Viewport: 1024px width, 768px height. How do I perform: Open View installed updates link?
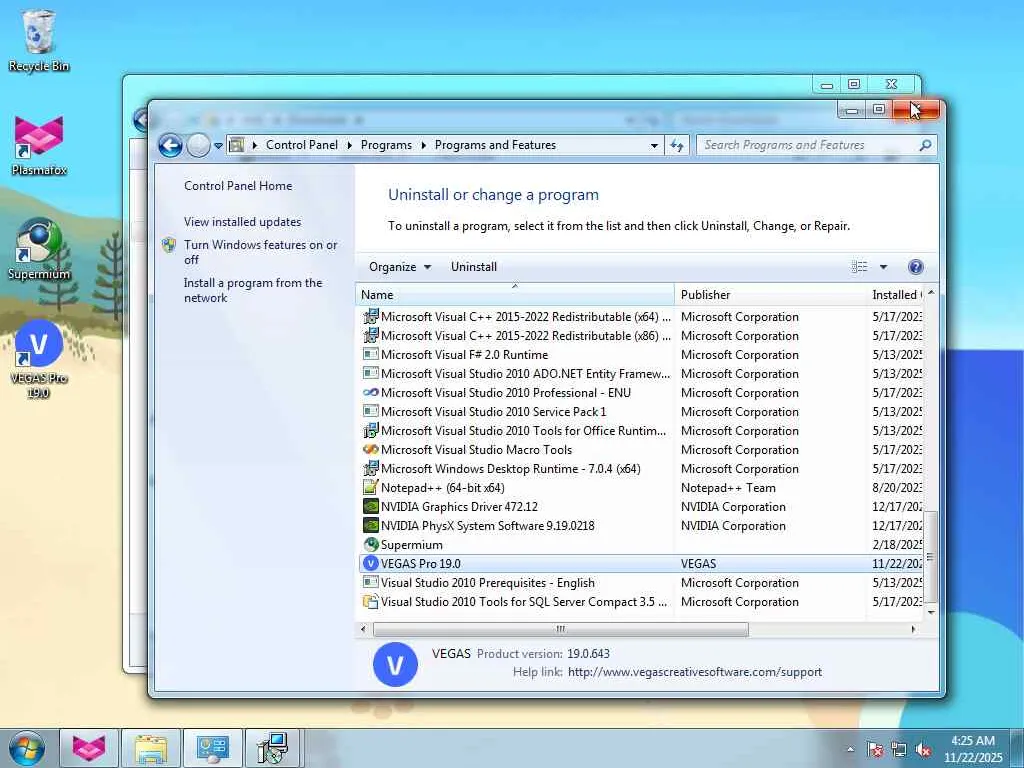click(242, 221)
